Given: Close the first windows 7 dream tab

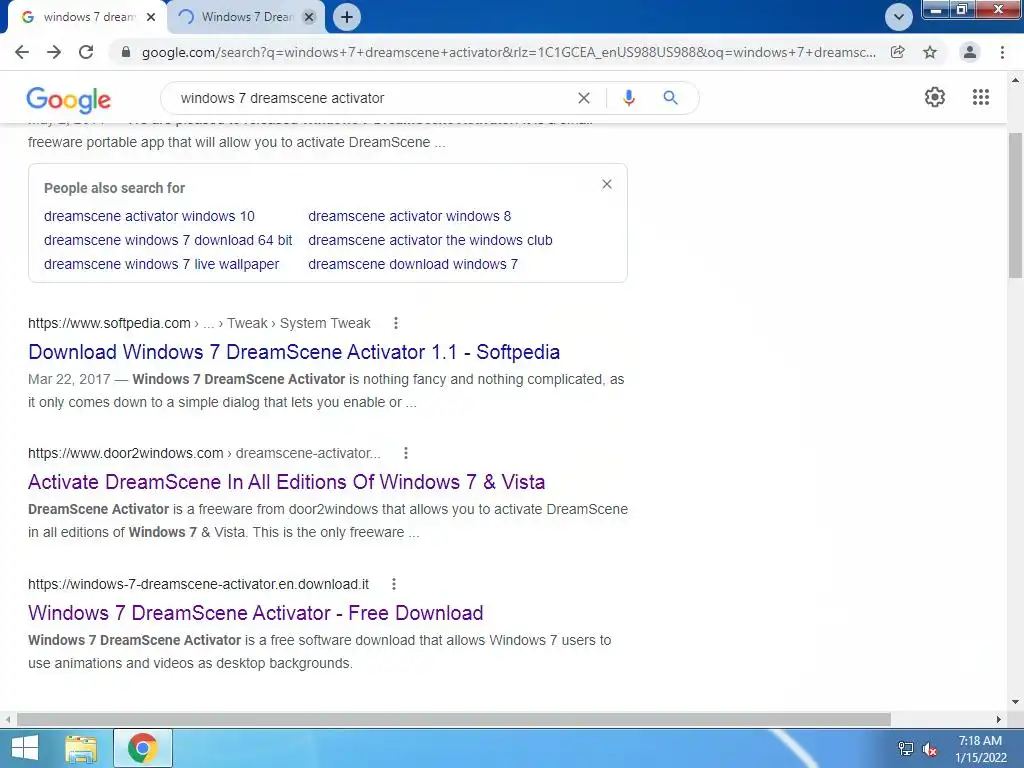Looking at the screenshot, I should click(x=151, y=17).
